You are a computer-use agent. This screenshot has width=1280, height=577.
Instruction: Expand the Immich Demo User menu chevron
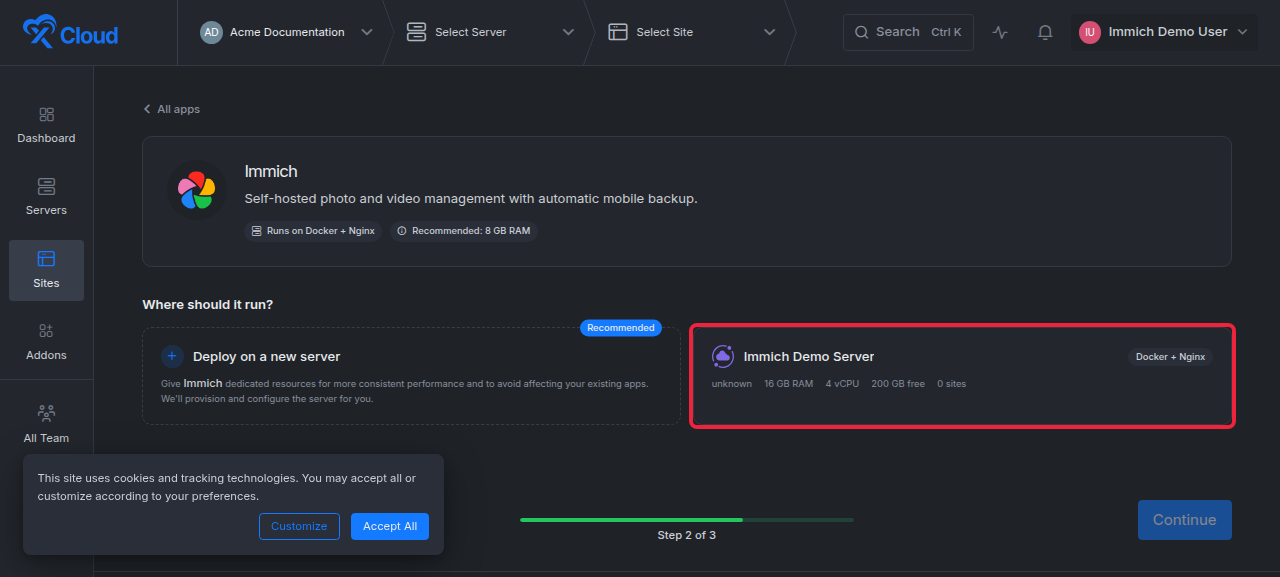pyautogui.click(x=1242, y=32)
